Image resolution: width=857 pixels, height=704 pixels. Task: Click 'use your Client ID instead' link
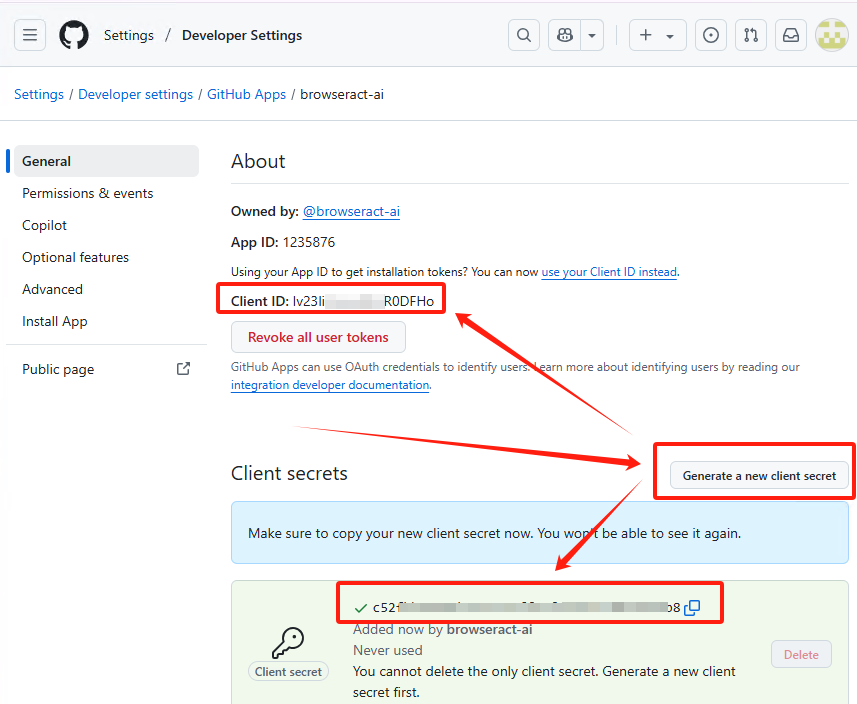point(609,272)
